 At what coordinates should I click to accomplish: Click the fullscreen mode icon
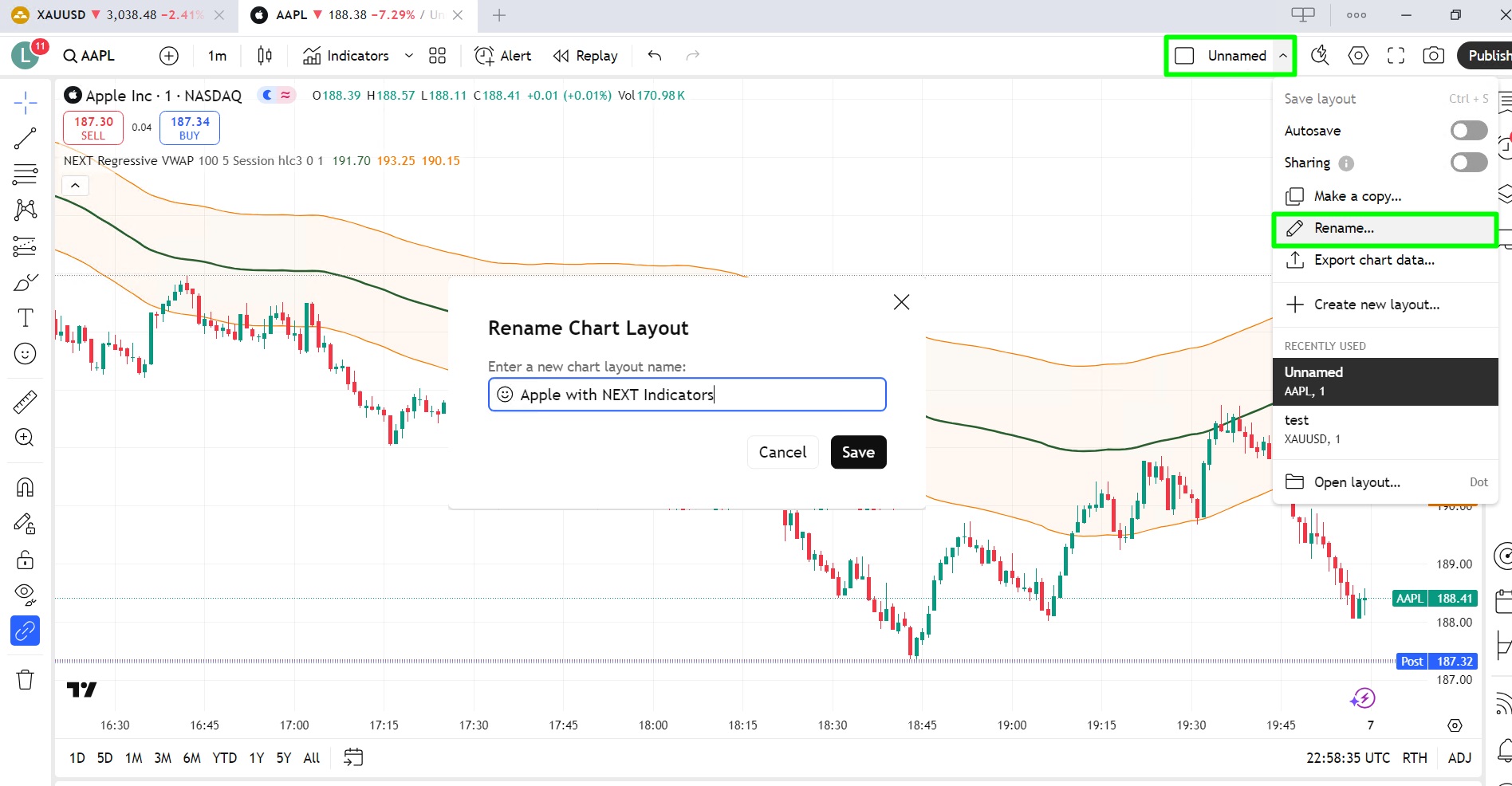click(x=1396, y=56)
